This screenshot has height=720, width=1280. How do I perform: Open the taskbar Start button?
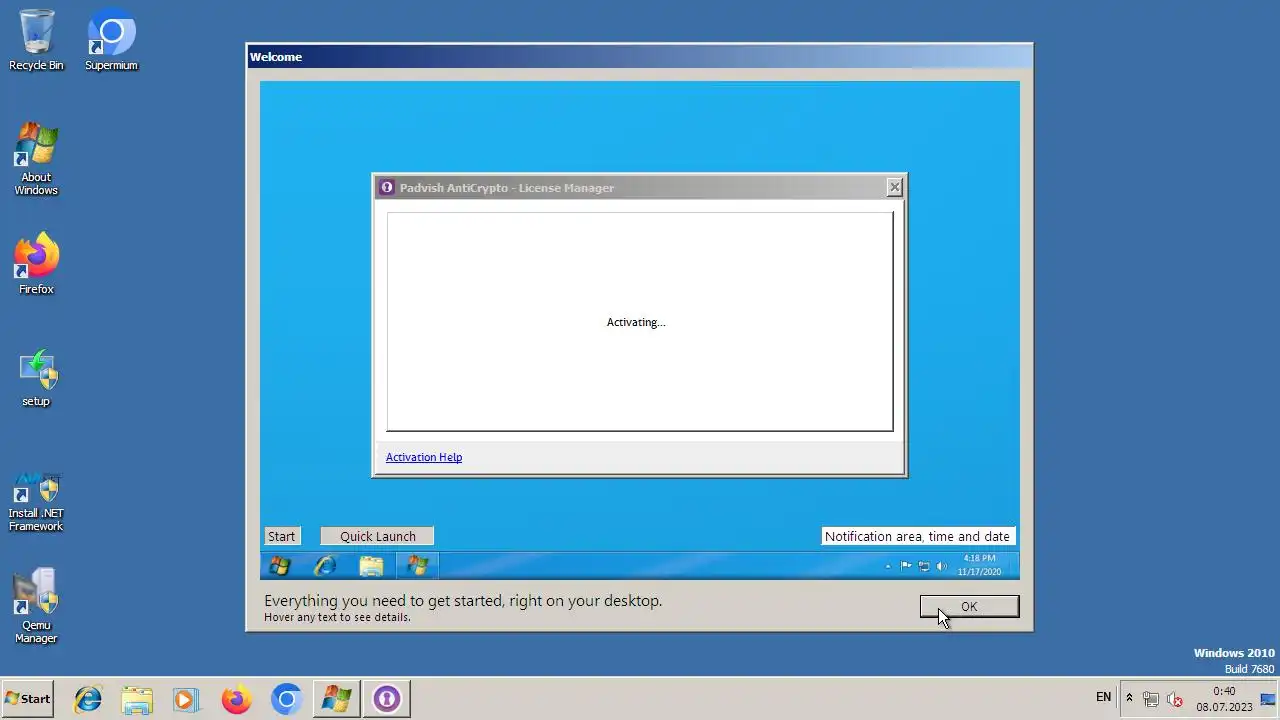(x=28, y=699)
